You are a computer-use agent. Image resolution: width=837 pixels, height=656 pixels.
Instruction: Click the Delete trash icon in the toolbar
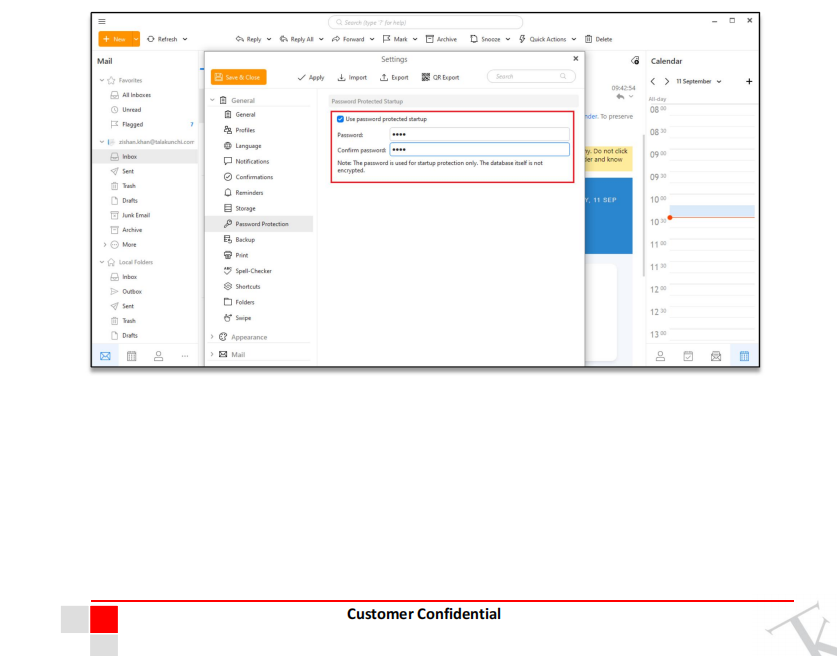point(588,39)
